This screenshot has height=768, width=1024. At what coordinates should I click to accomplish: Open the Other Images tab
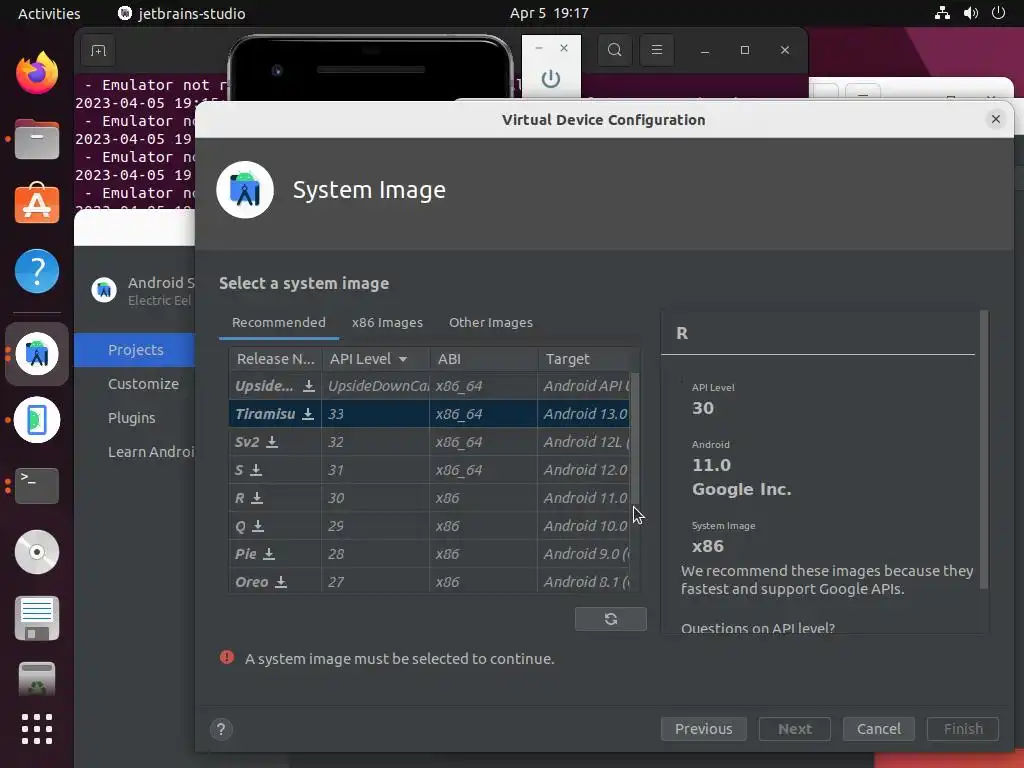click(x=490, y=323)
